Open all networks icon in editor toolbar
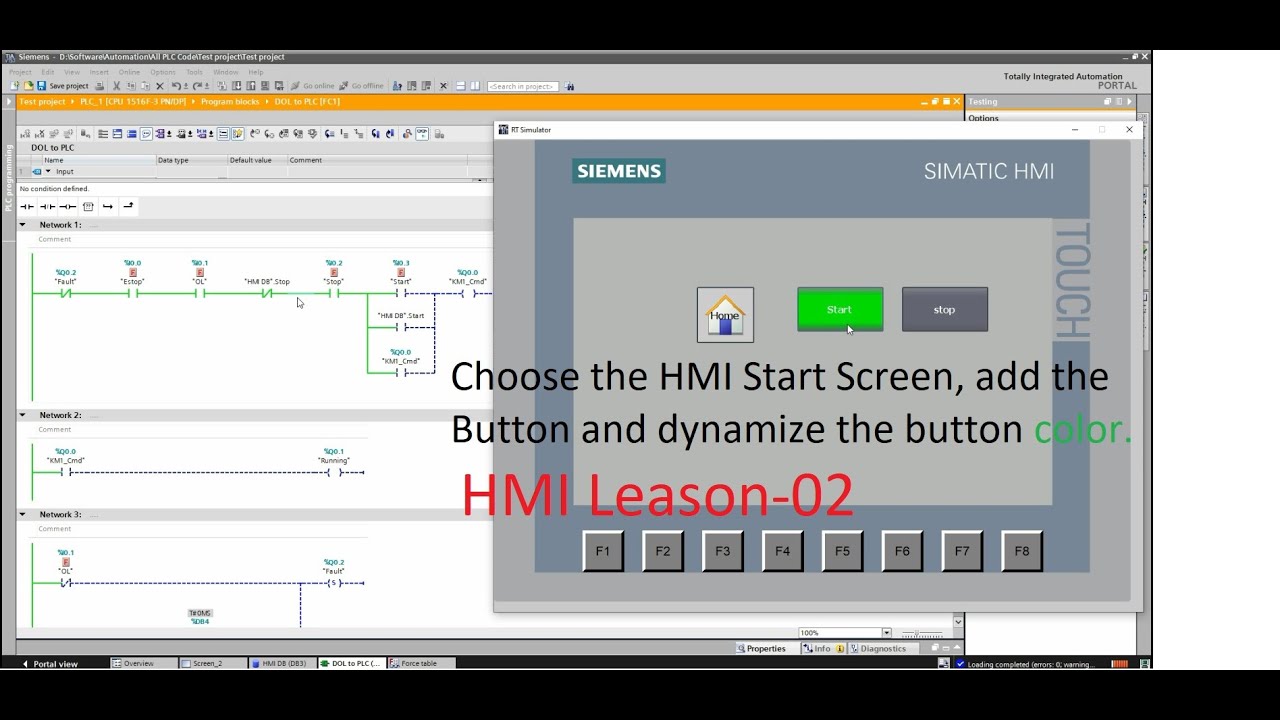The image size is (1280, 720). [x=117, y=134]
